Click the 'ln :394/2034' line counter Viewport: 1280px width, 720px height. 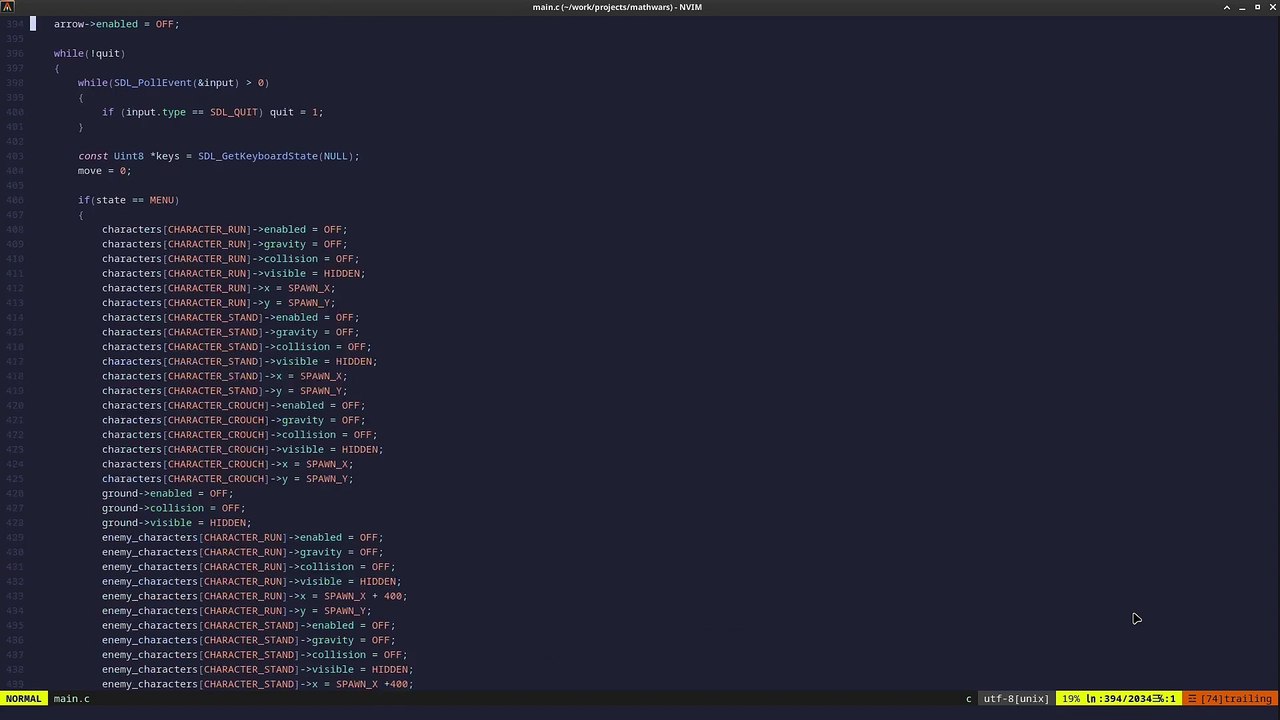(1119, 698)
